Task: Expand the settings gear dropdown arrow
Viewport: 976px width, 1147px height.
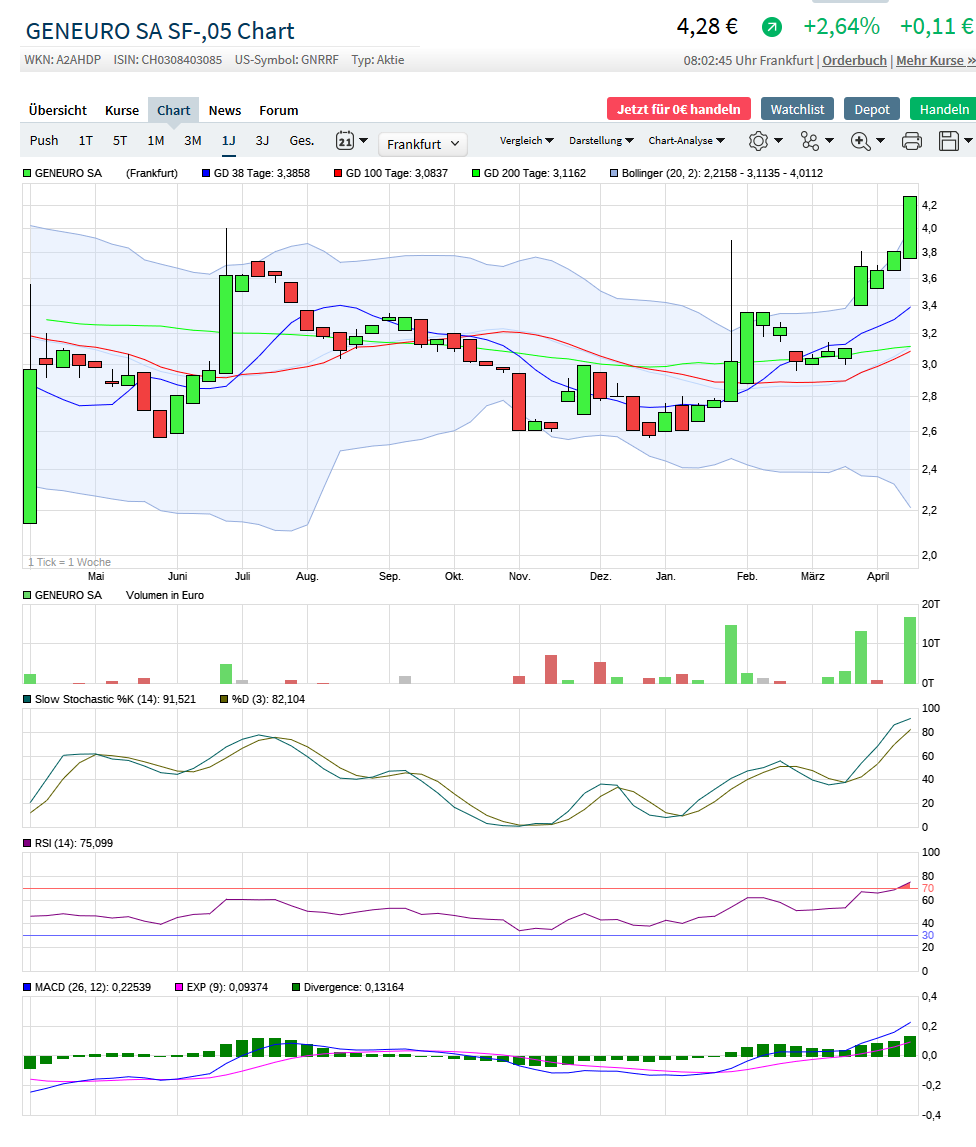Action: pyautogui.click(x=778, y=140)
